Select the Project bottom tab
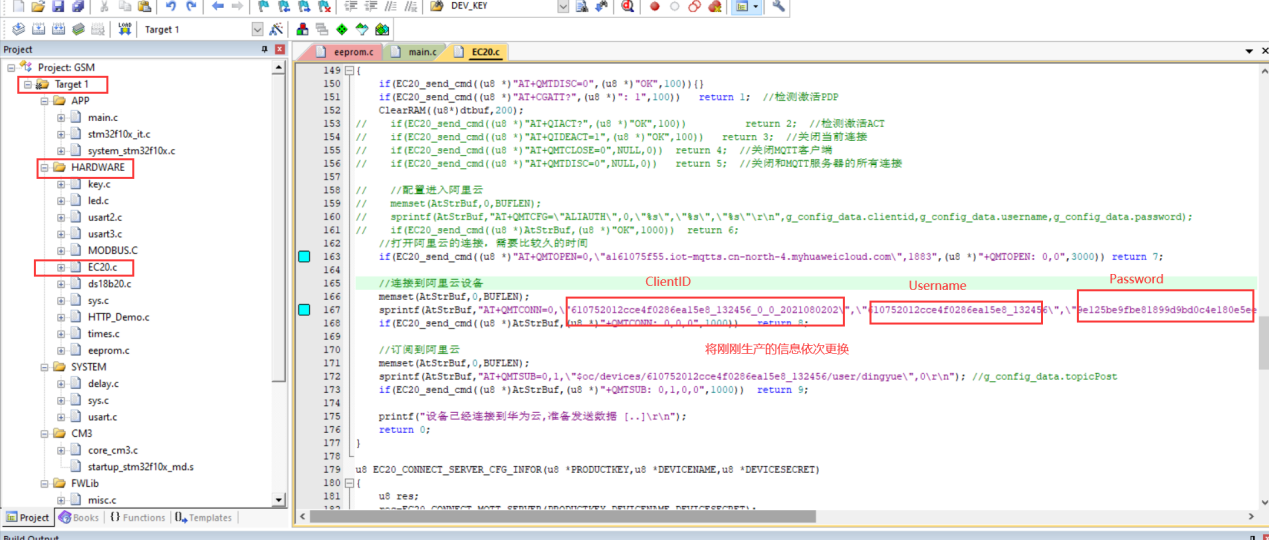1269x540 pixels. pyautogui.click(x=27, y=517)
